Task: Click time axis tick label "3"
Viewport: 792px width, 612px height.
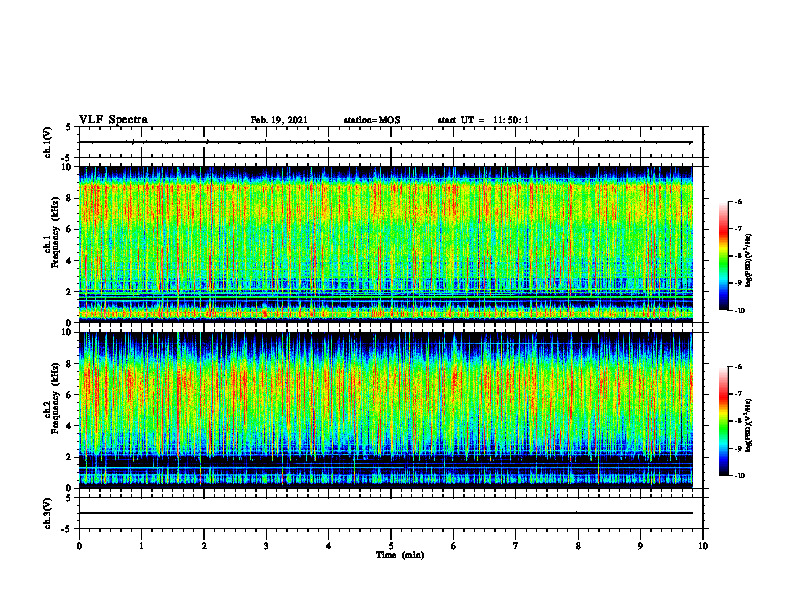Action: 266,546
